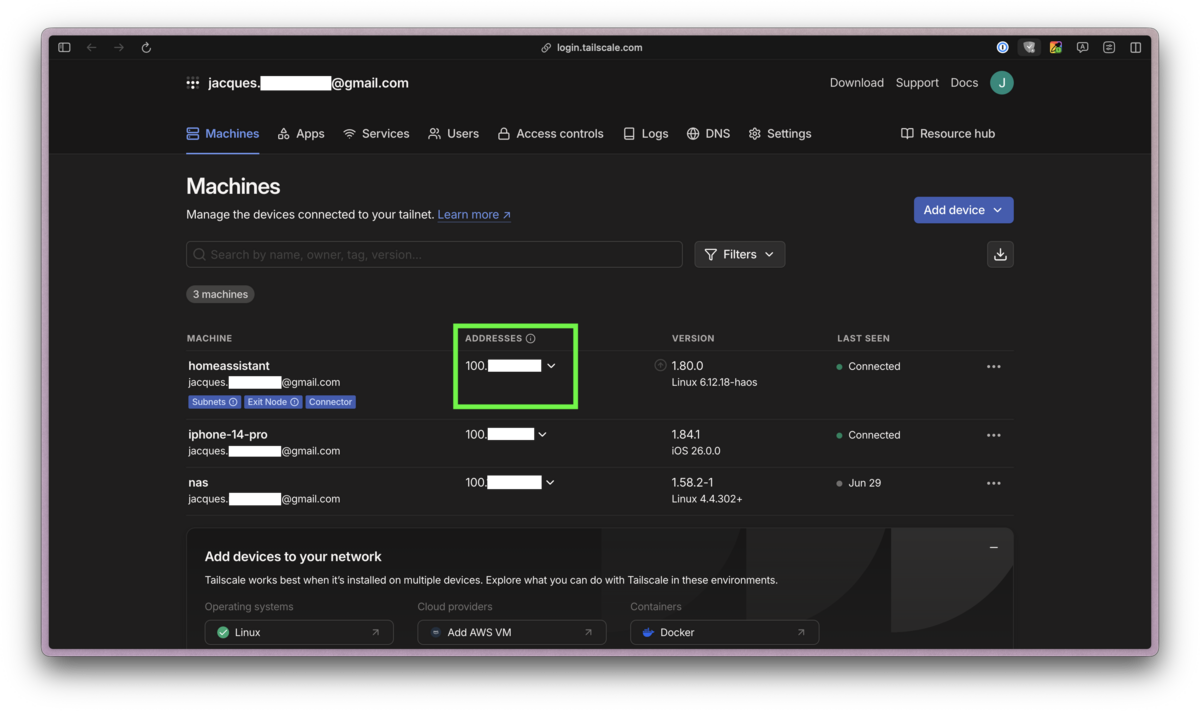Open the Add device dropdown button
The width and height of the screenshot is (1200, 711).
(x=963, y=210)
